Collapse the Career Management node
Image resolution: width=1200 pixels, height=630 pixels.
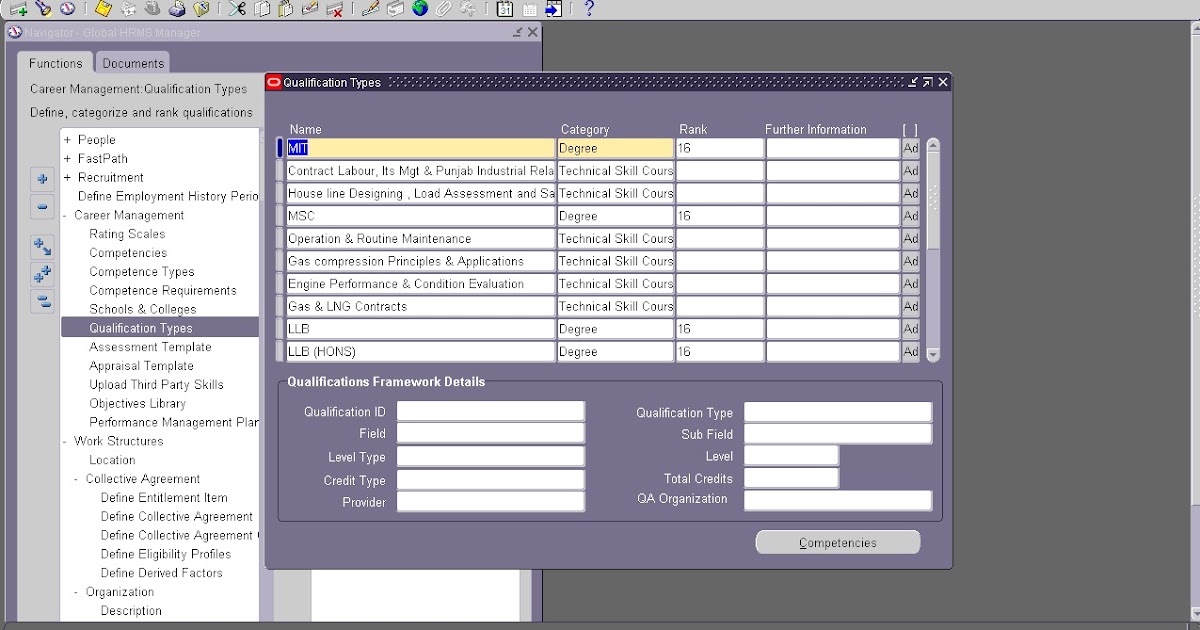coord(66,216)
